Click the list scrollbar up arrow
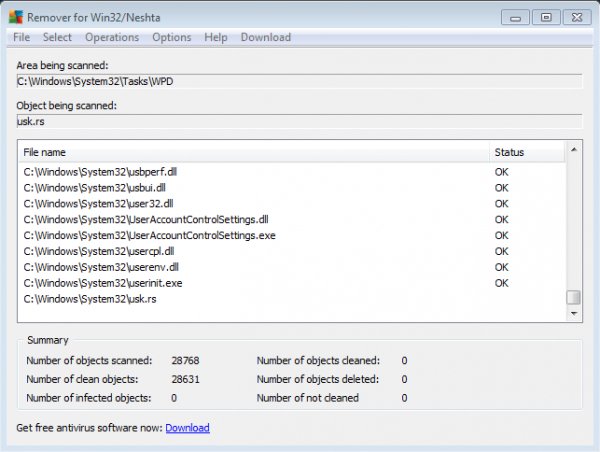Image resolution: width=600 pixels, height=452 pixels. [x=574, y=150]
